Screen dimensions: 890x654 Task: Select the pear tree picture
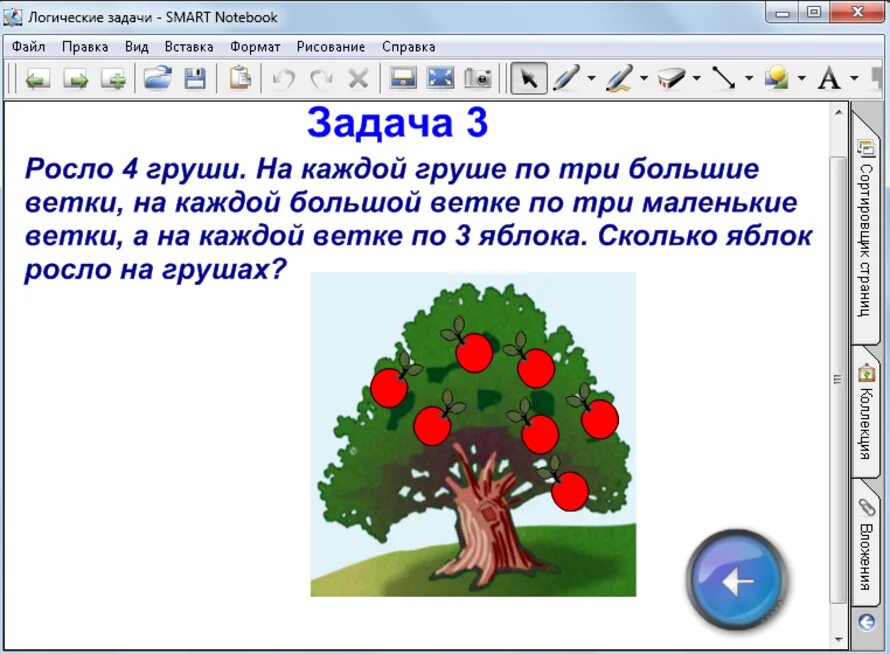coord(473,434)
